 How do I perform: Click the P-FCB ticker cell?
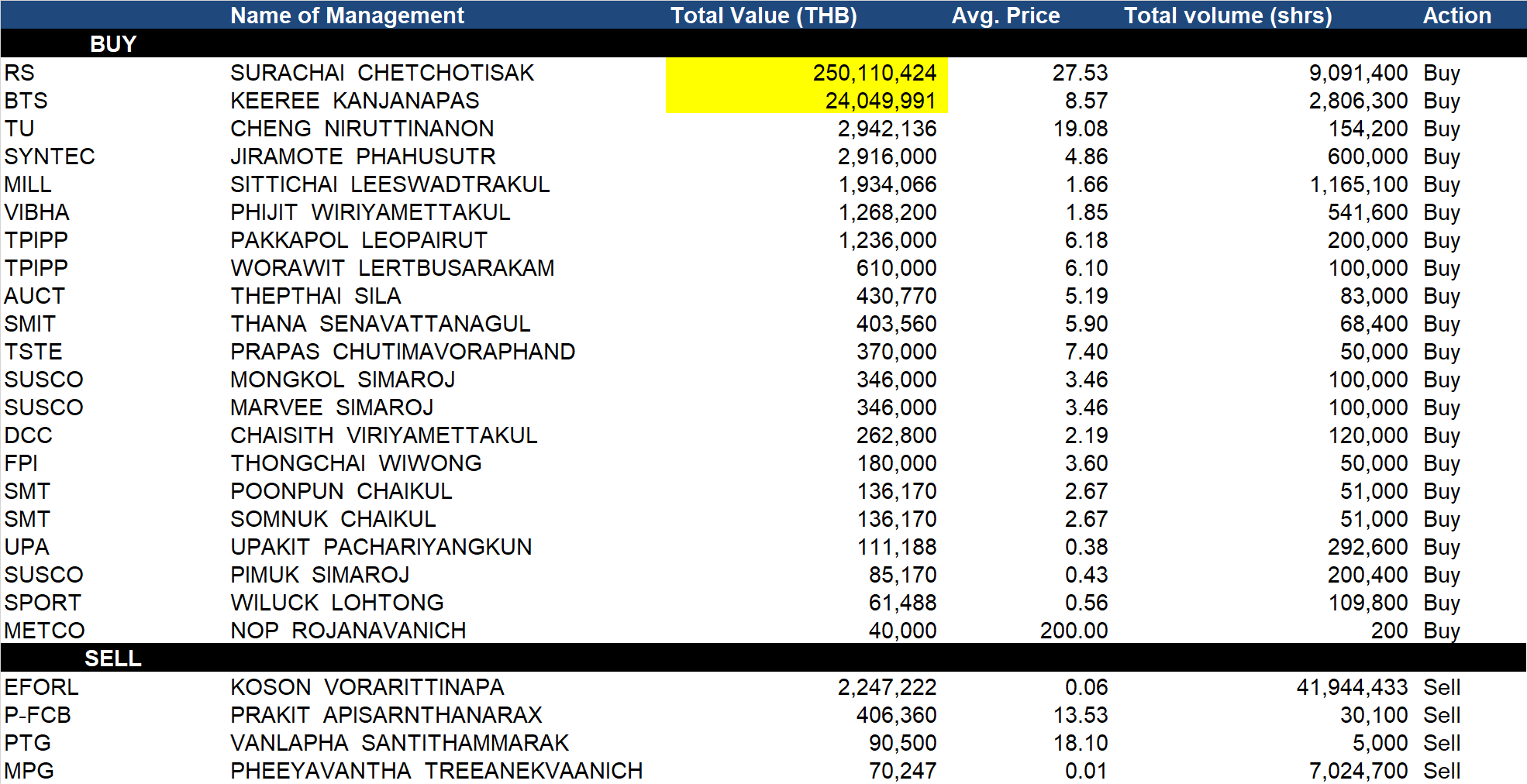pyautogui.click(x=37, y=715)
